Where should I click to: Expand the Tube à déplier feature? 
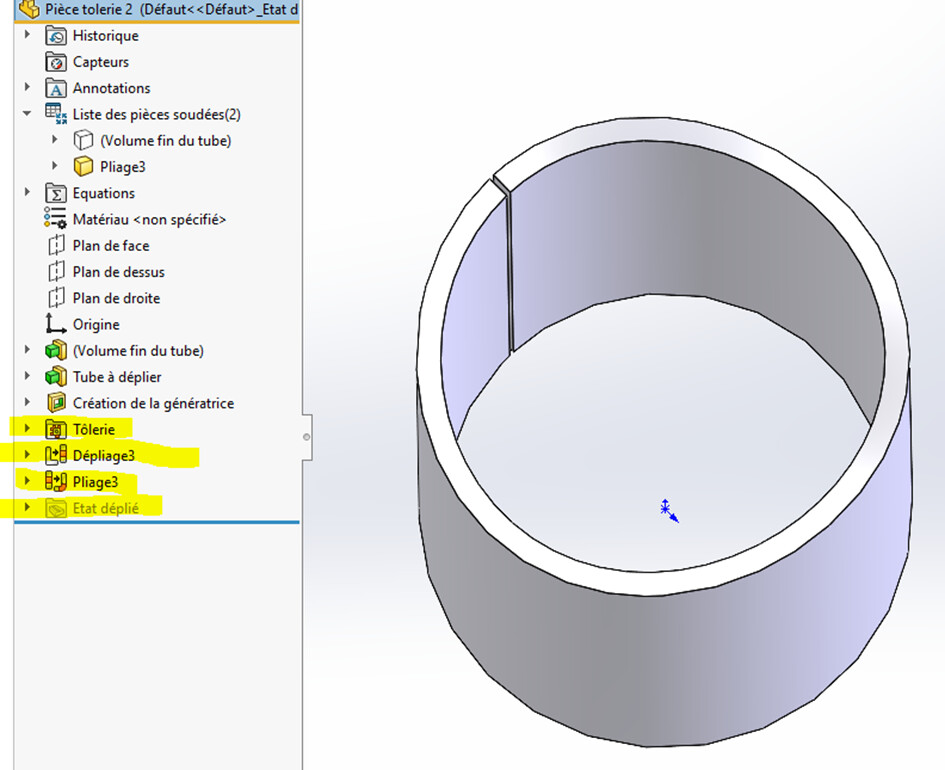point(27,376)
